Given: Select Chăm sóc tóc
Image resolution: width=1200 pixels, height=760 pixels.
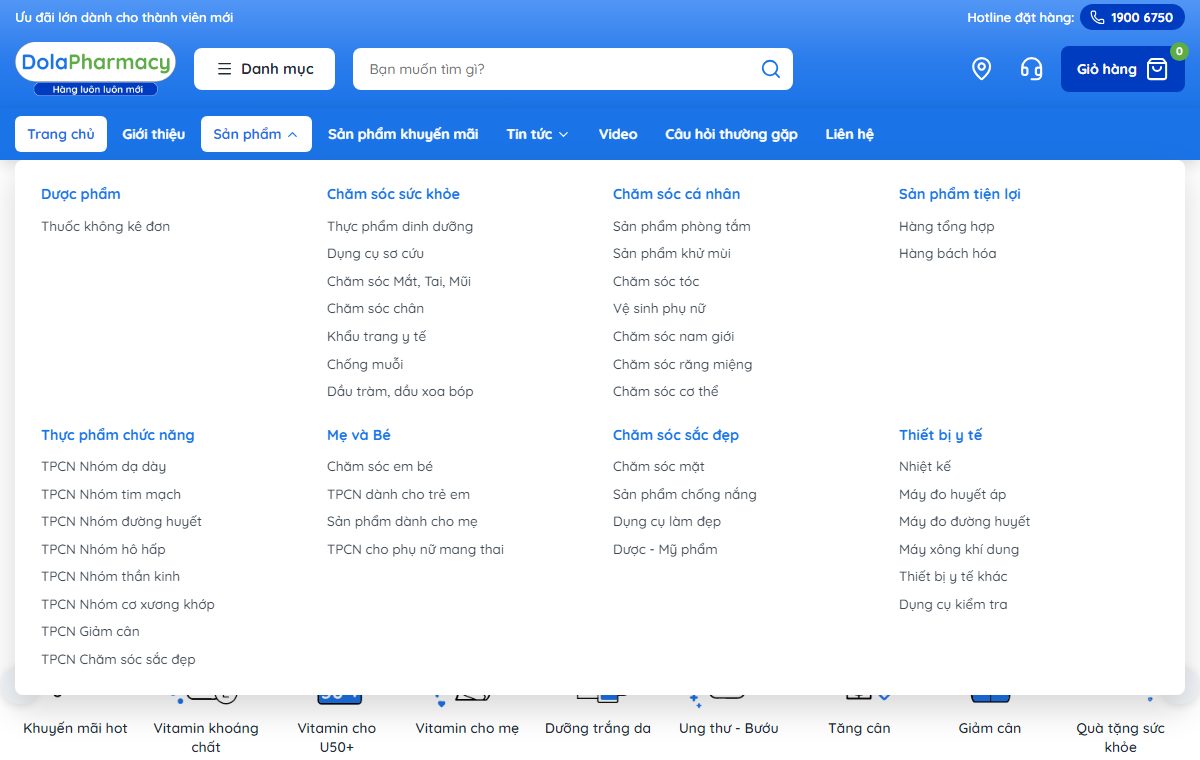Looking at the screenshot, I should click(656, 281).
